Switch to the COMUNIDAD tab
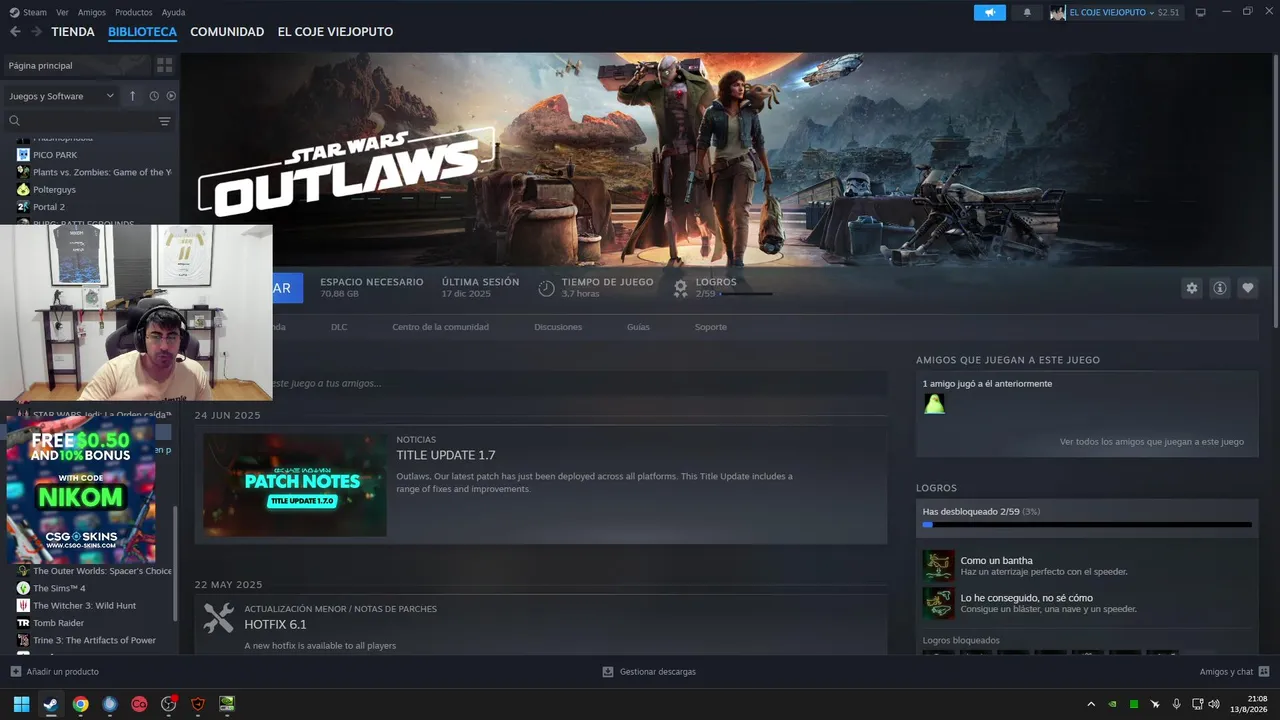 tap(227, 32)
